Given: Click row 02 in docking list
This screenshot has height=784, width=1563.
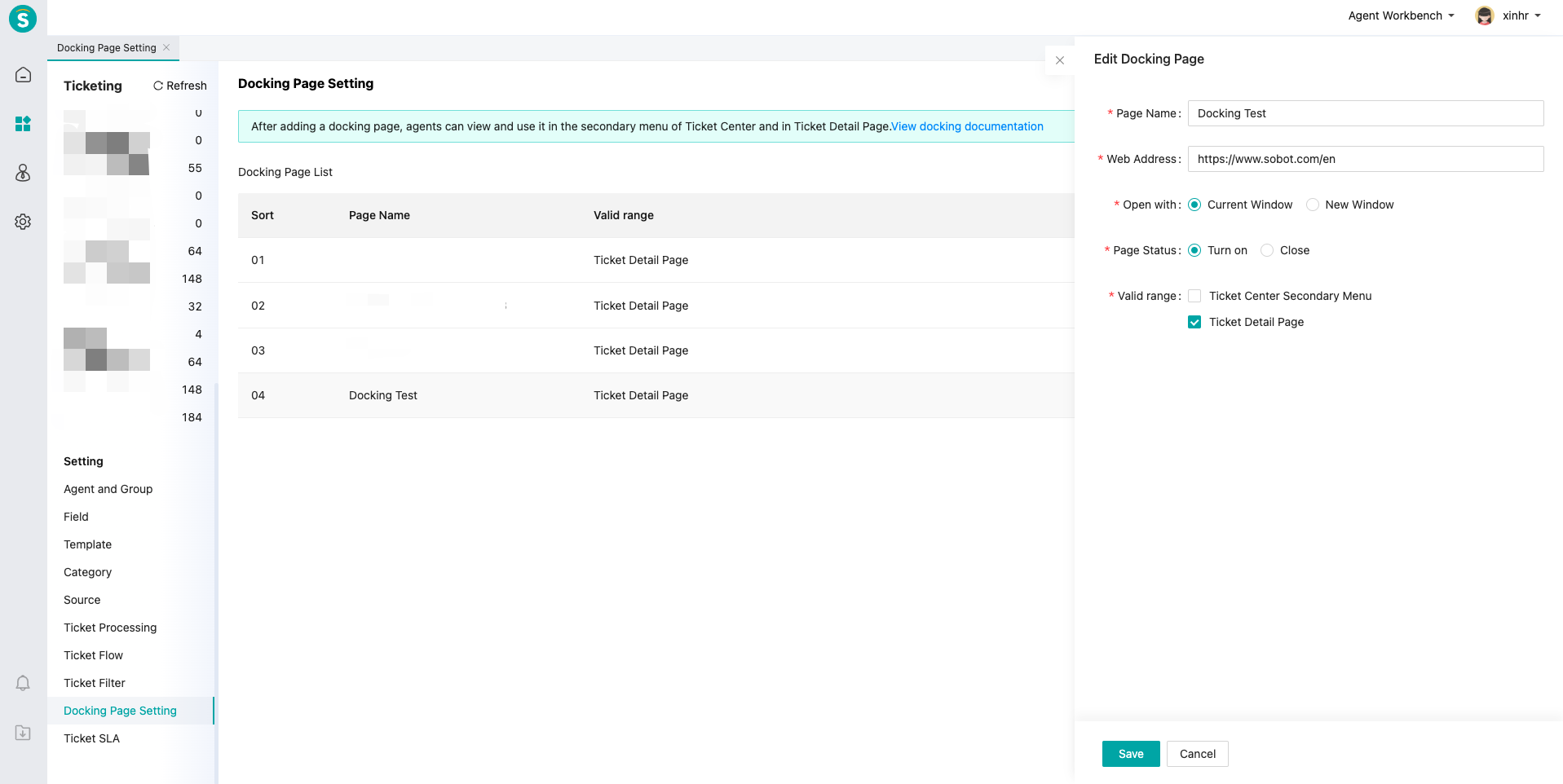Looking at the screenshot, I should pos(656,306).
